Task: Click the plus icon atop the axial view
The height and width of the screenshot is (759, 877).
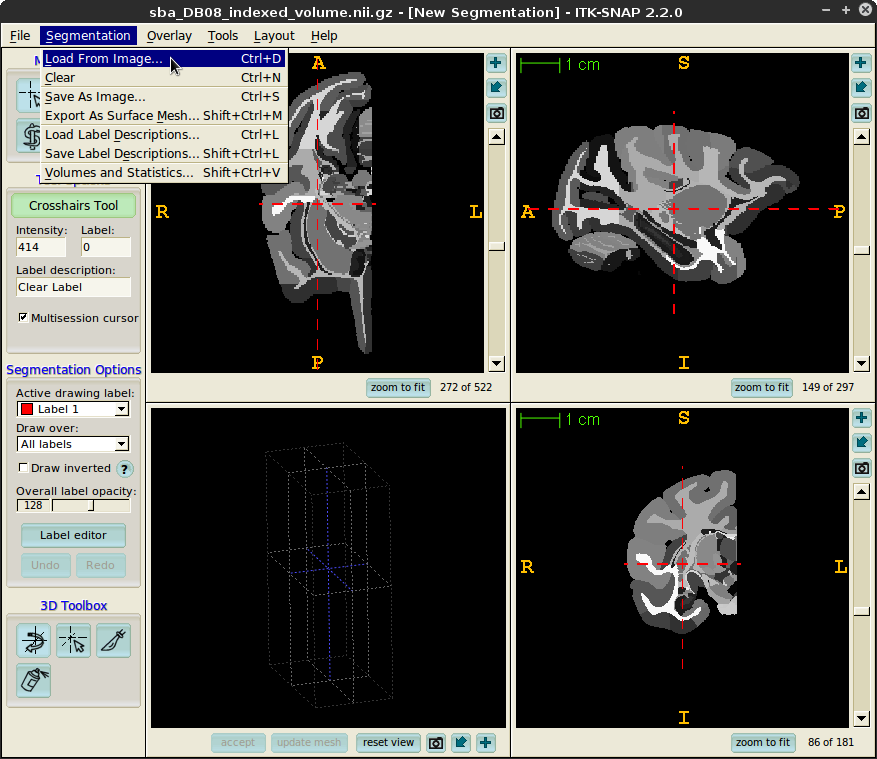Action: (496, 63)
